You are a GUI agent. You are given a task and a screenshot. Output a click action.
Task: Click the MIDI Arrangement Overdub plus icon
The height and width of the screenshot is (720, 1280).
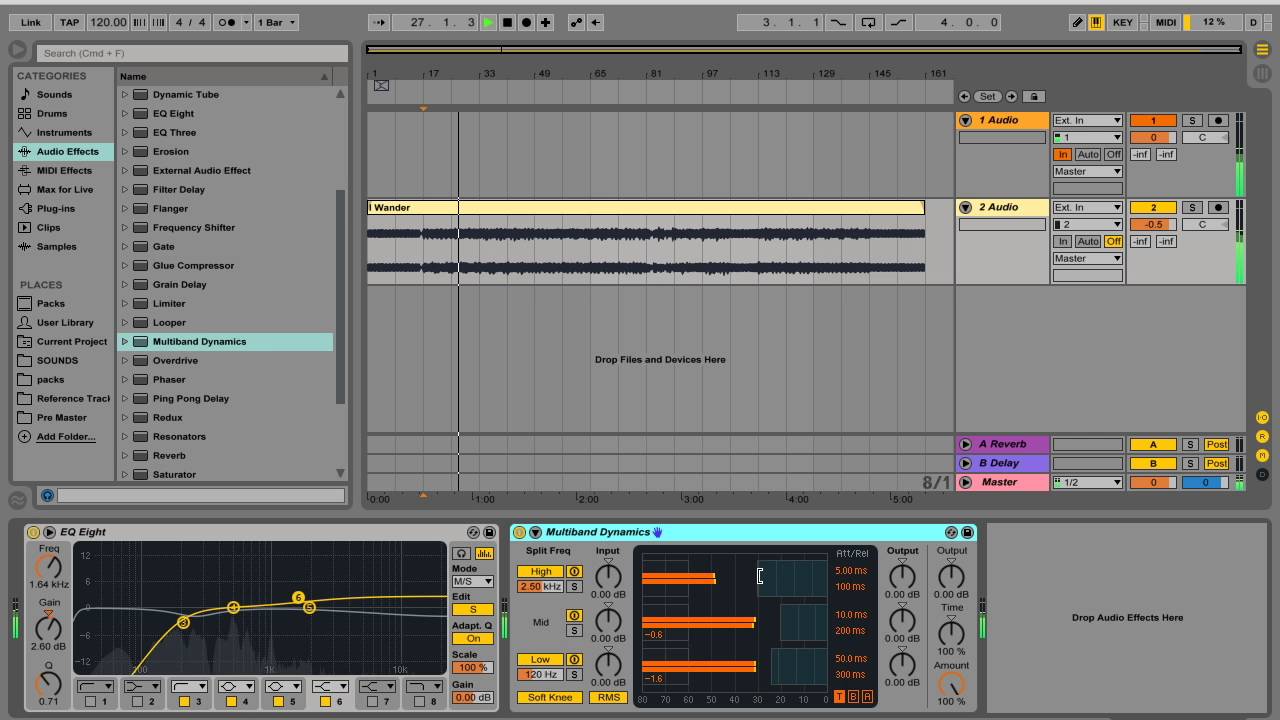(545, 22)
